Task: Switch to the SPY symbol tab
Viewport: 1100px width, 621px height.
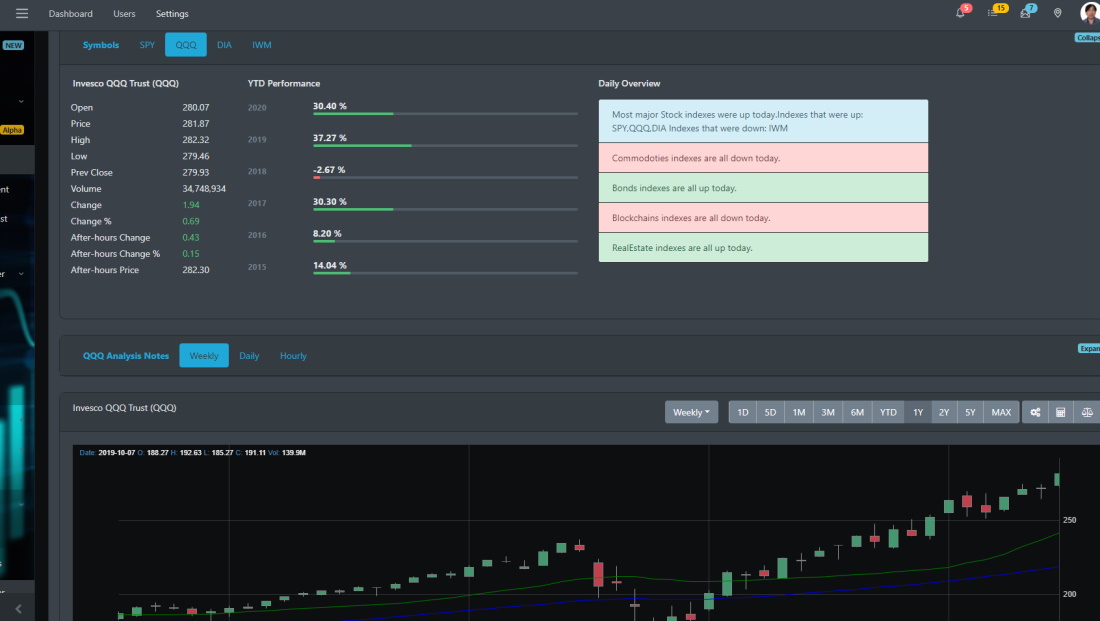Action: point(147,44)
